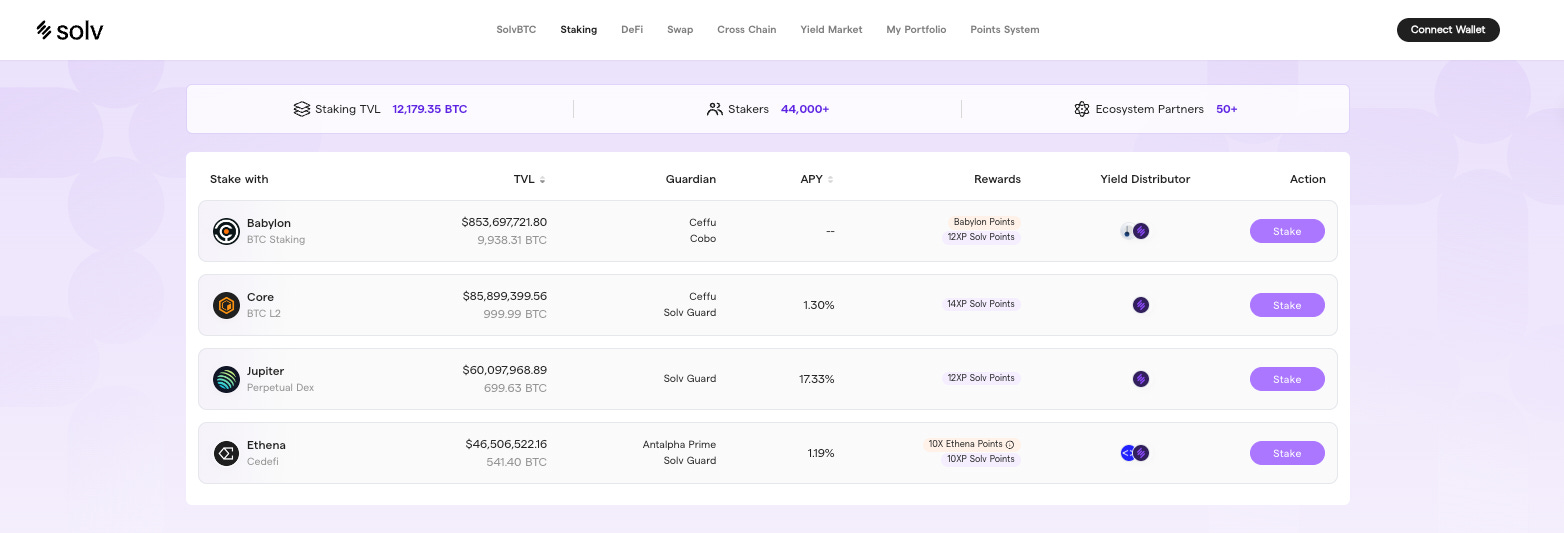The height and width of the screenshot is (533, 1564).
Task: Click the Core protocol icon
Action: pyautogui.click(x=226, y=305)
